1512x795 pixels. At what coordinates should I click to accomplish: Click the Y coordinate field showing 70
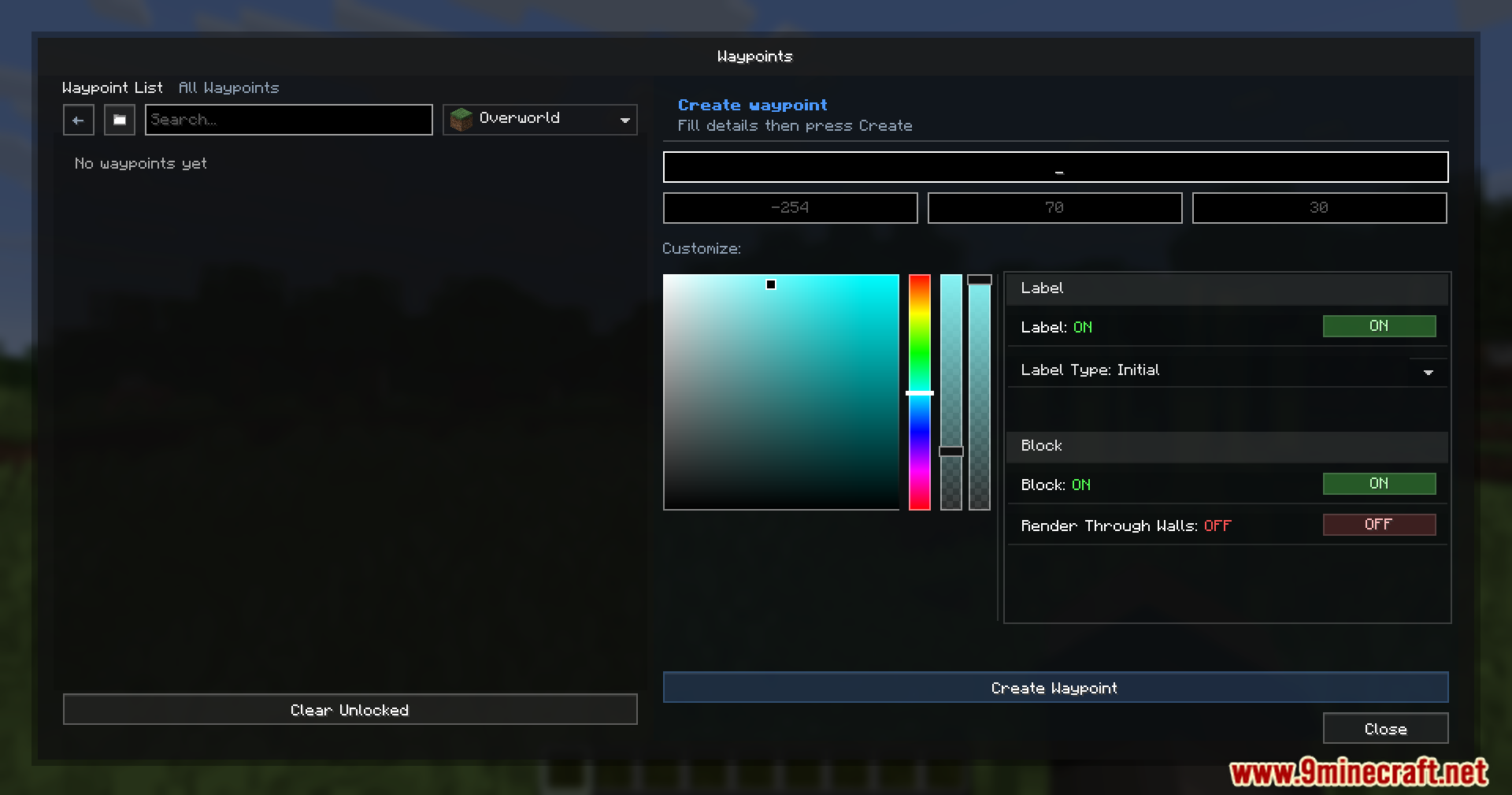point(1055,208)
